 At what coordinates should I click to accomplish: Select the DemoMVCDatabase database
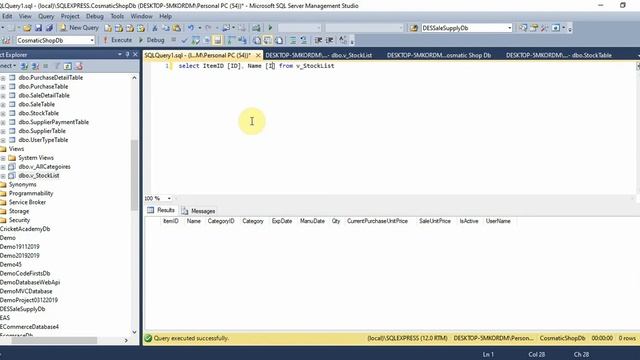pyautogui.click(x=26, y=291)
